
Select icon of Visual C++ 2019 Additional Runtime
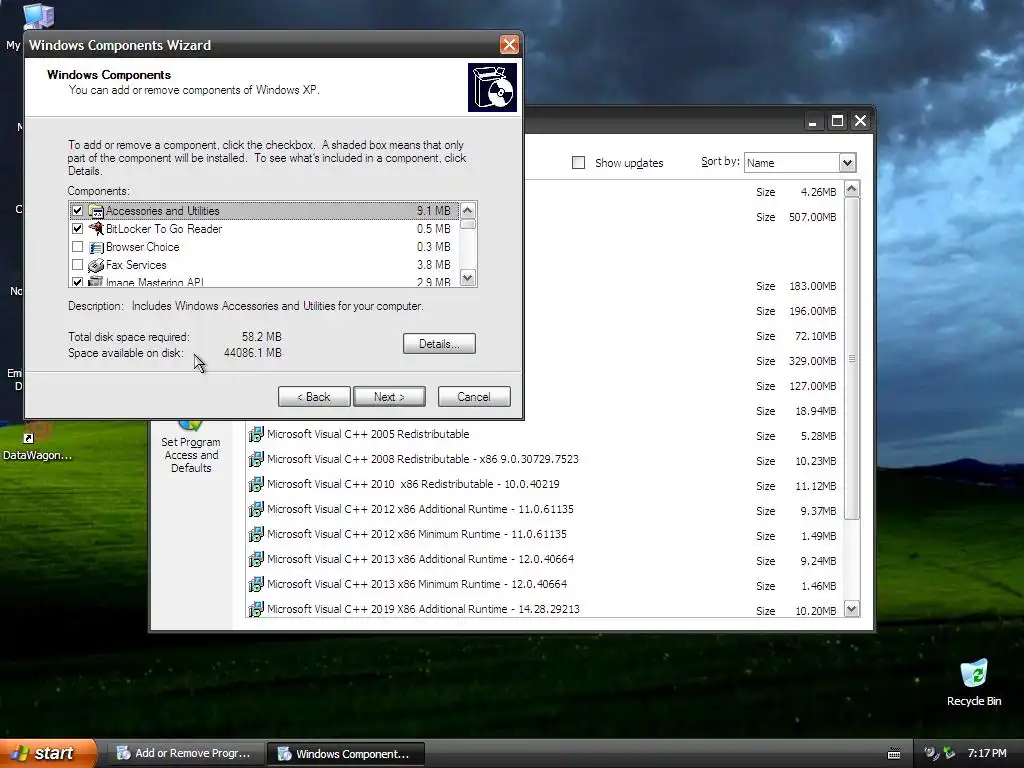point(256,609)
